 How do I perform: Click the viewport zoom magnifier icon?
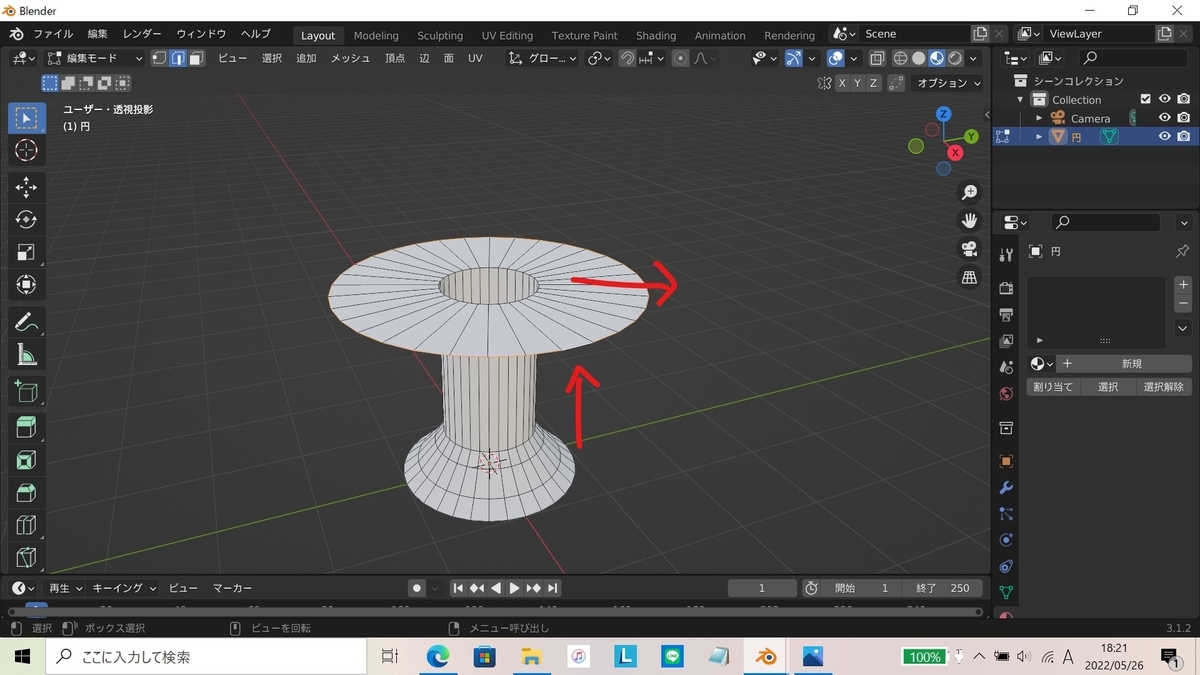(969, 192)
